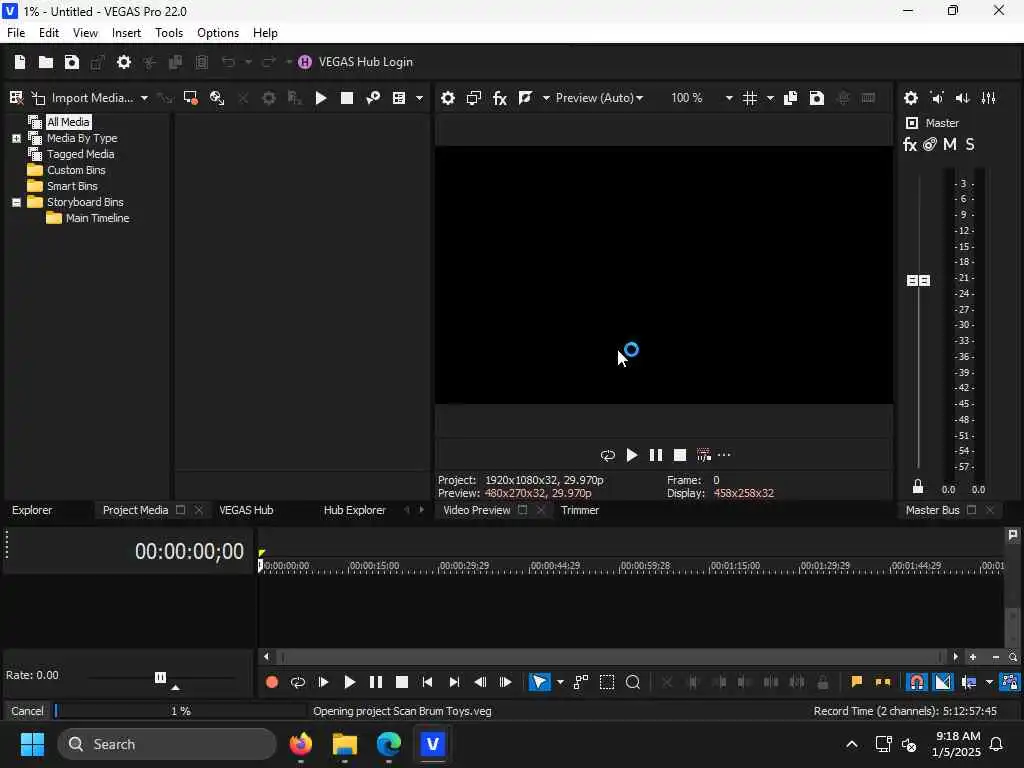
Task: Toggle Enable Snapping magnet icon
Action: point(917,682)
